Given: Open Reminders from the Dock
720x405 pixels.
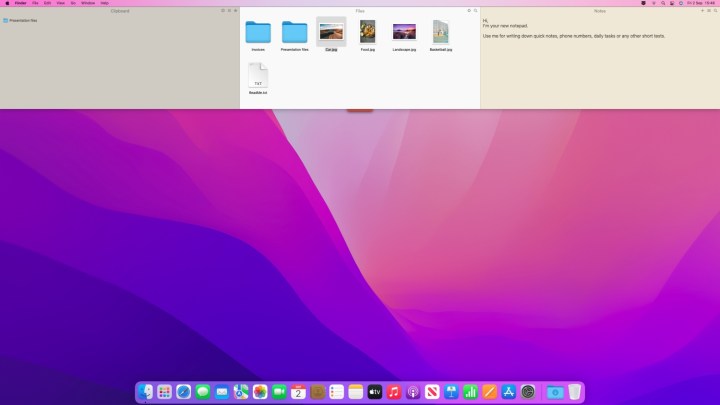Looking at the screenshot, I should [x=337, y=392].
